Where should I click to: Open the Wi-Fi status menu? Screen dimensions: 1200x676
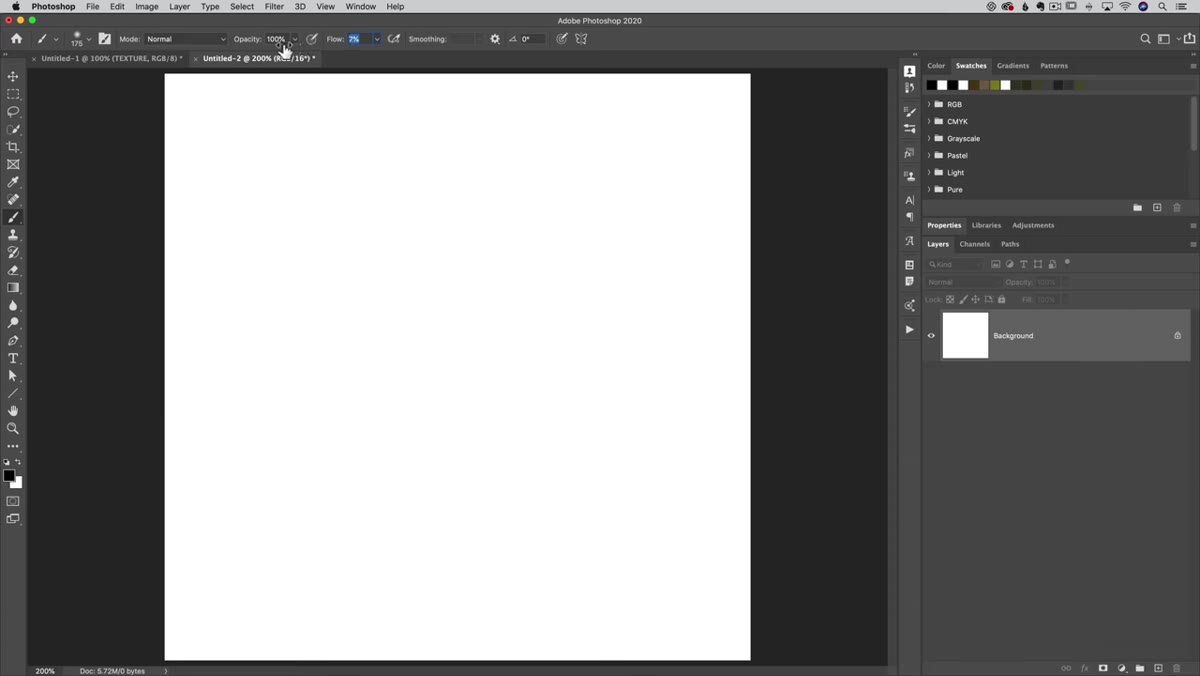click(1125, 6)
